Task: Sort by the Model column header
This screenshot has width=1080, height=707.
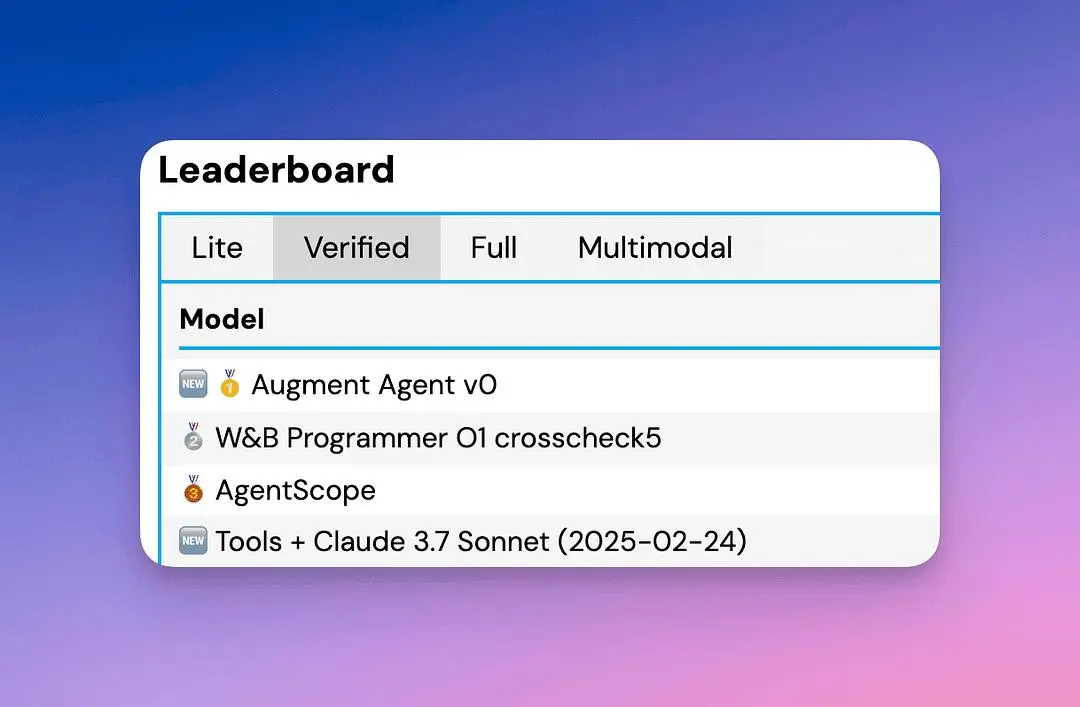Action: coord(222,319)
